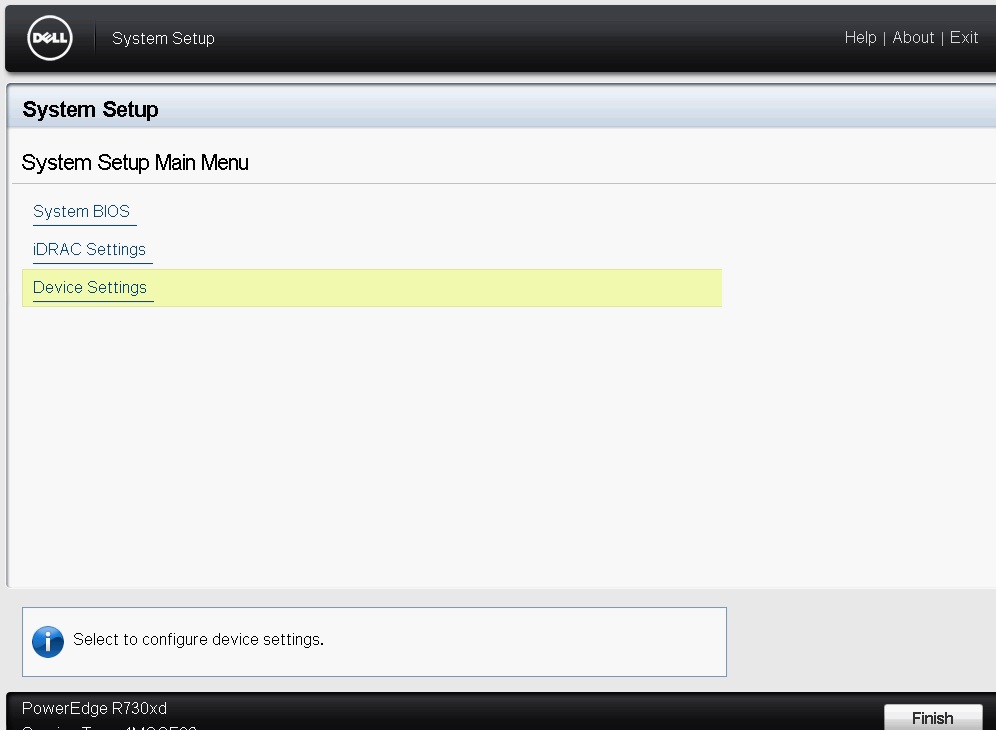
Task: Click the 'System Setup Main Menu' heading
Action: (135, 163)
